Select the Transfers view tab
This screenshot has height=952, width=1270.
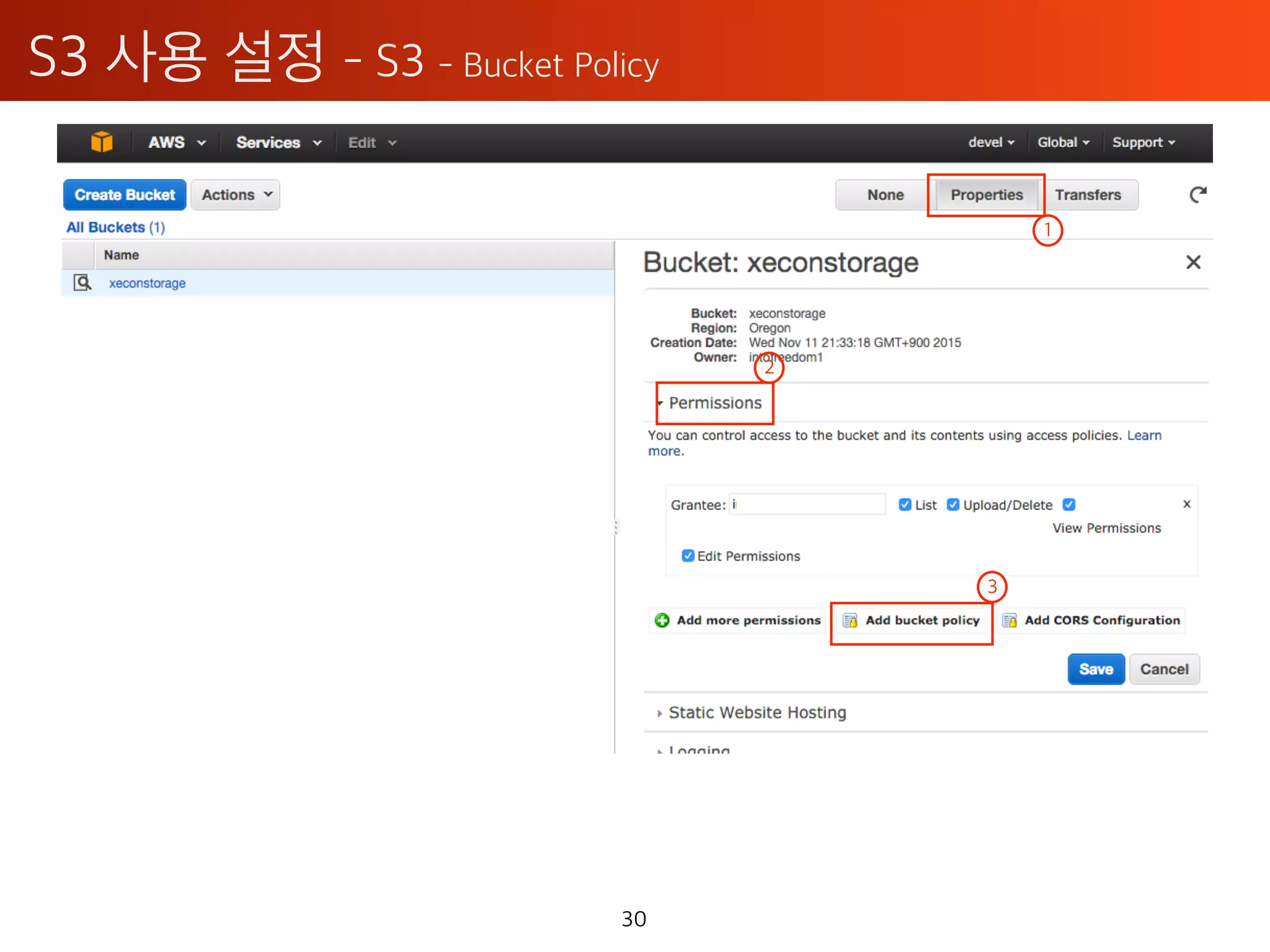point(1088,195)
